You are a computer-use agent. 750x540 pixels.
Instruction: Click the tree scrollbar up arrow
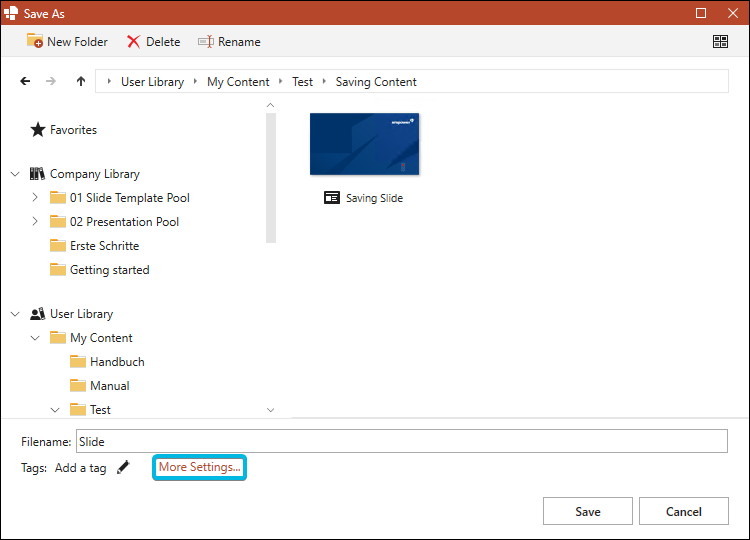270,105
